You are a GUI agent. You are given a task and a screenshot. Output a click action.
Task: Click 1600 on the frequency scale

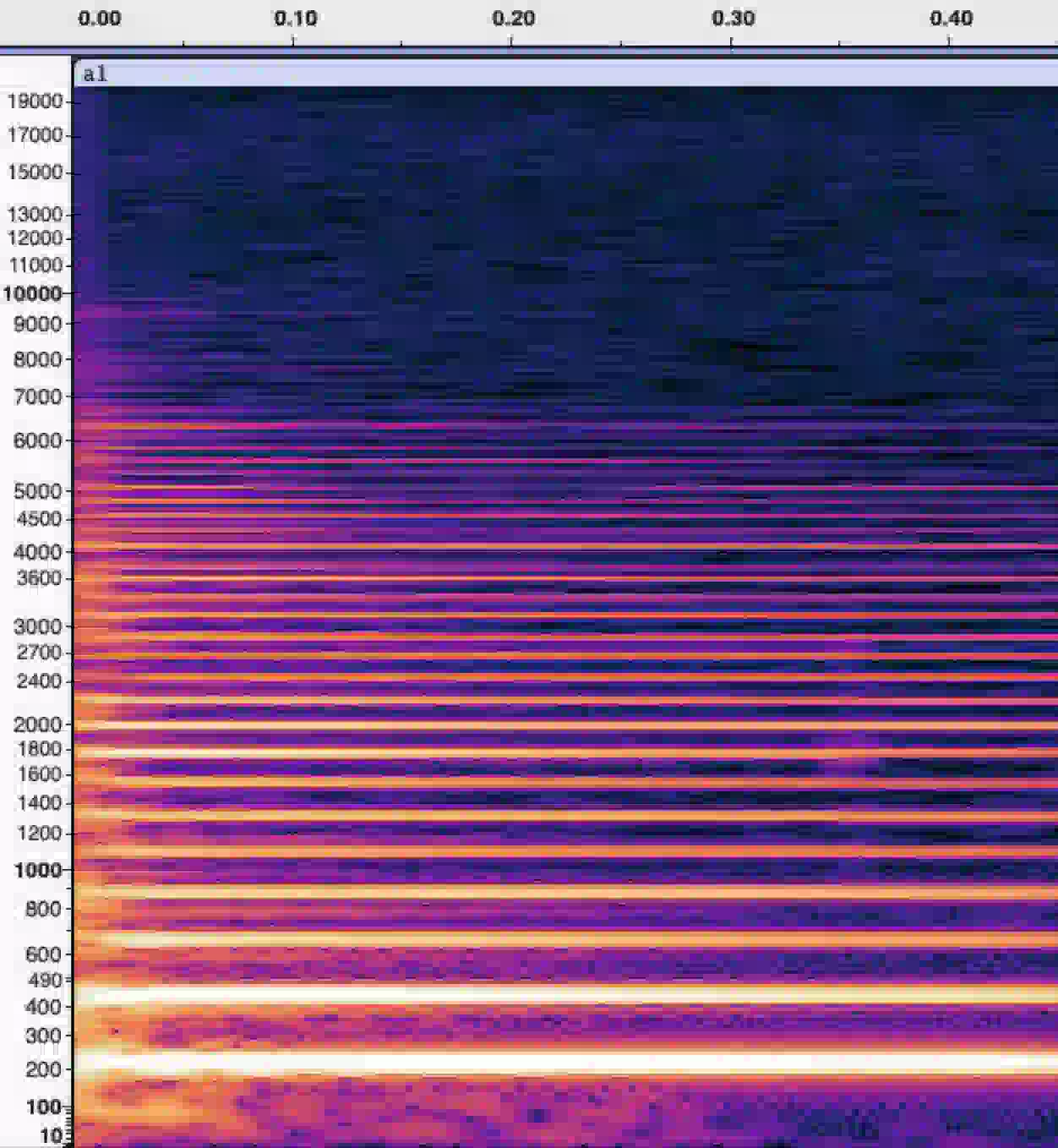(37, 774)
